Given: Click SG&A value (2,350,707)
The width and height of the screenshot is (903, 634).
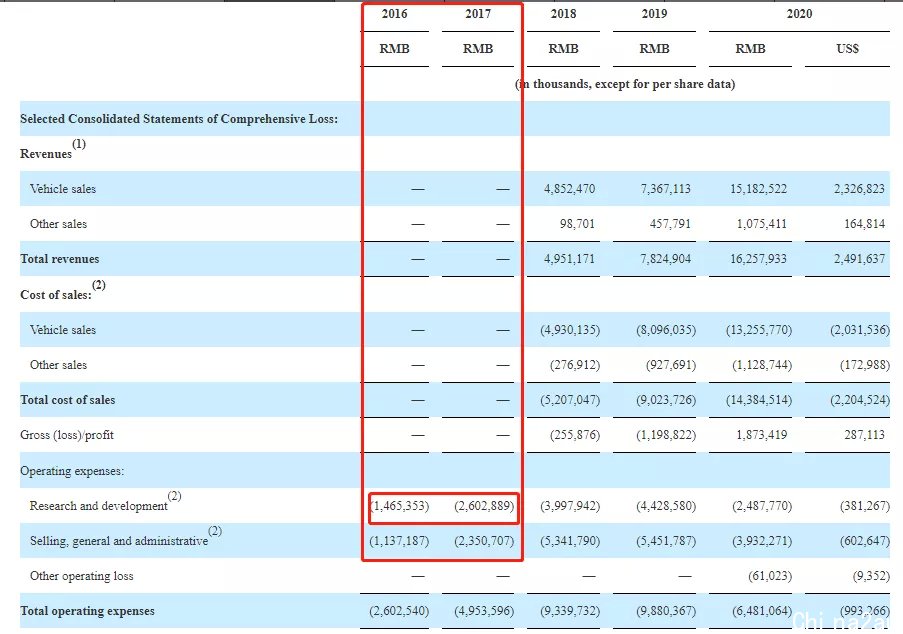Looking at the screenshot, I should point(484,541).
